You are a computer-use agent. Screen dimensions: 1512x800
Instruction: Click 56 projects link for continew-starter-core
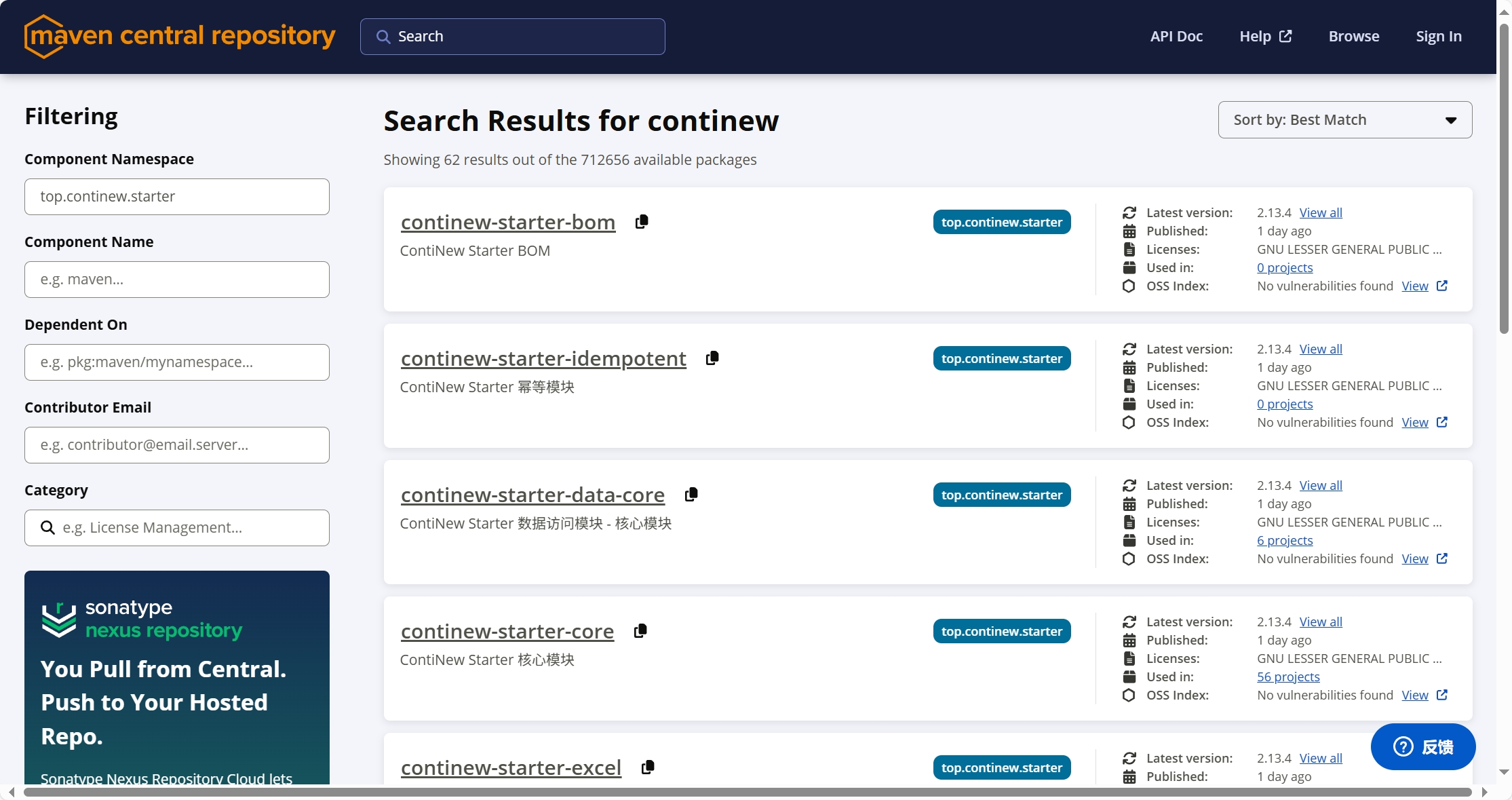(x=1288, y=677)
